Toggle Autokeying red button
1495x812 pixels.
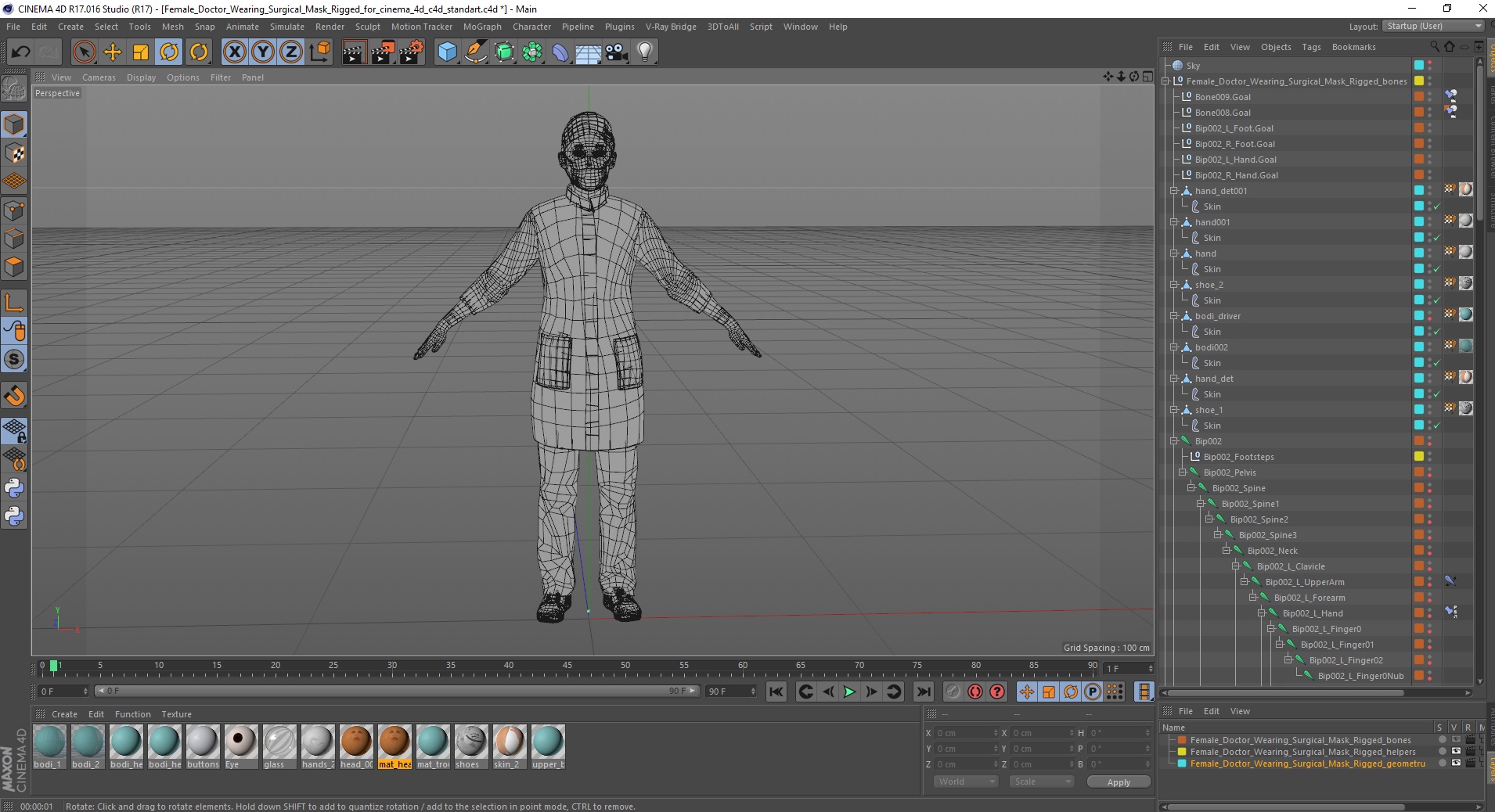click(975, 692)
